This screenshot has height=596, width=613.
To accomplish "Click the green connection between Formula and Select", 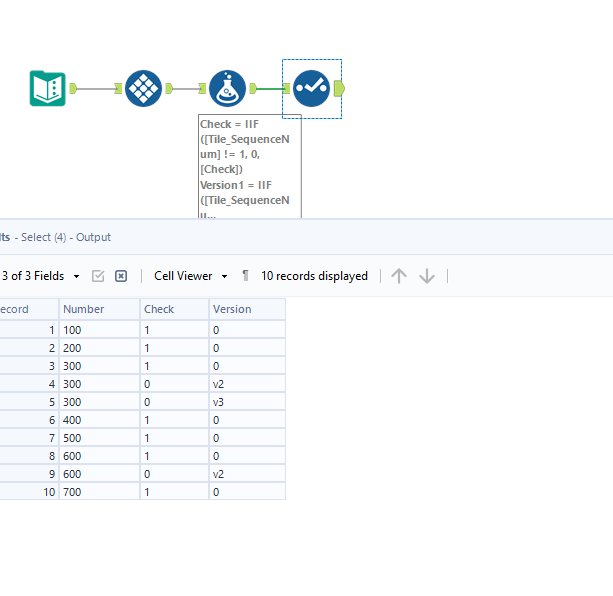I will 270,89.
